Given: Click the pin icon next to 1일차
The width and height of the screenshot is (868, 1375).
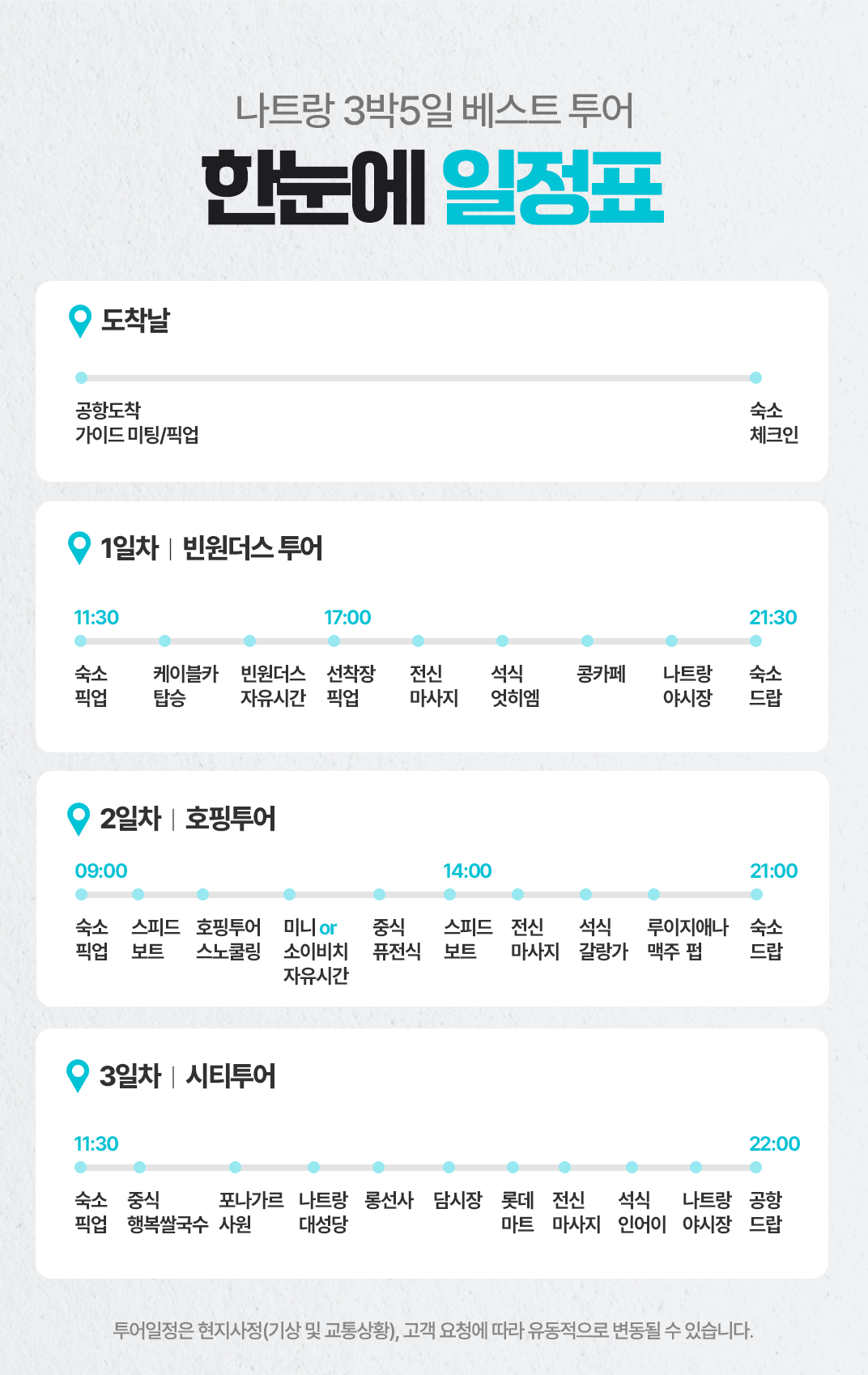Looking at the screenshot, I should 79,547.
